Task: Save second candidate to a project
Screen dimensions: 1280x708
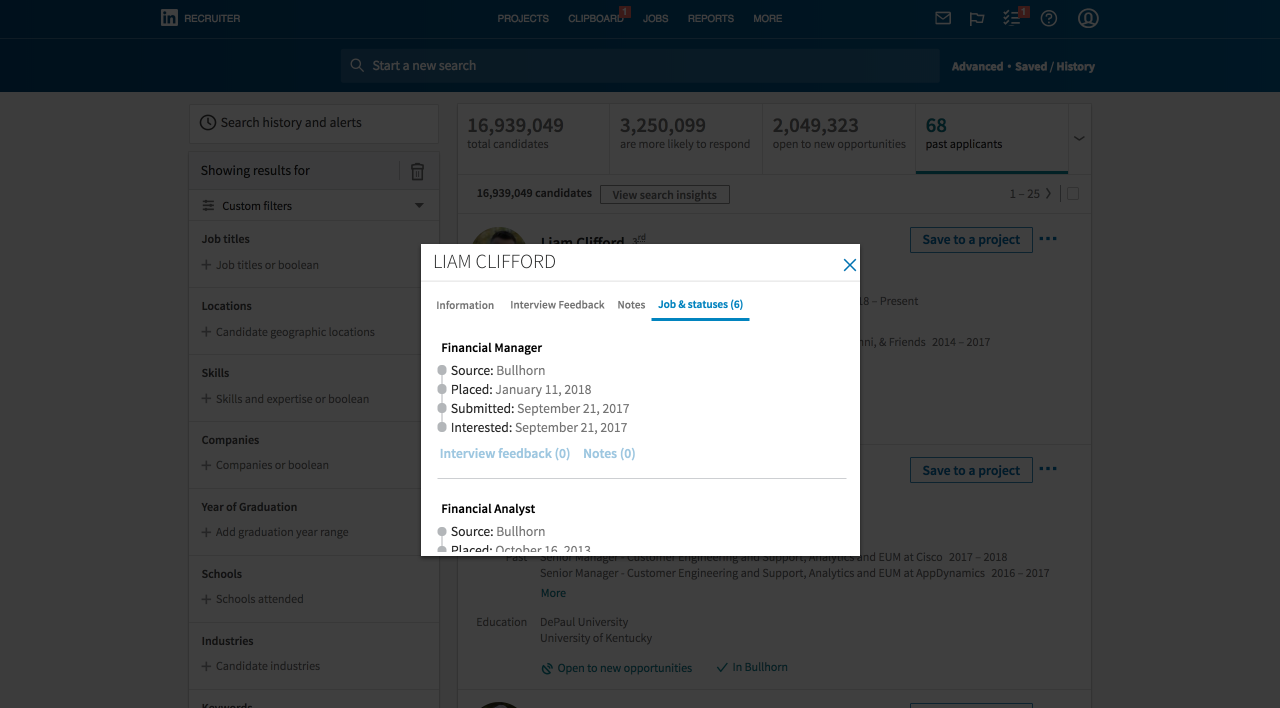Action: tap(971, 470)
